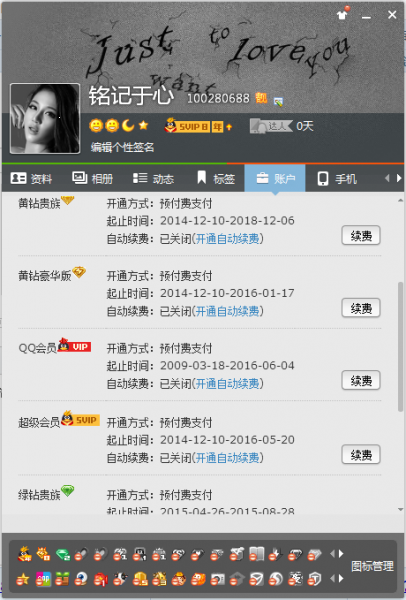The image size is (406, 600).
Task: Enable auto-renew for QQ会员
Action: (x=227, y=383)
